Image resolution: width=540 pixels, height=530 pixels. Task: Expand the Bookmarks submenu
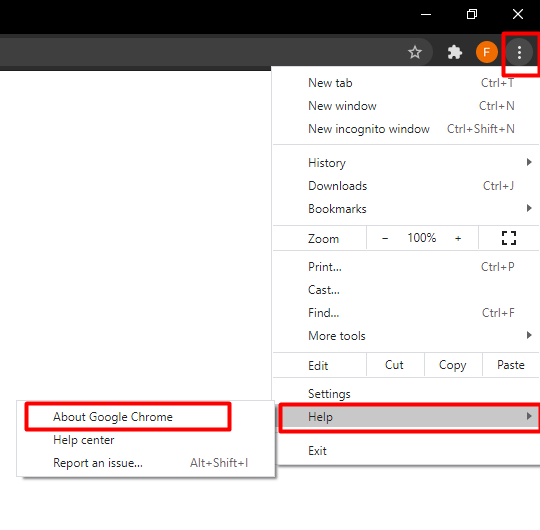coord(406,209)
